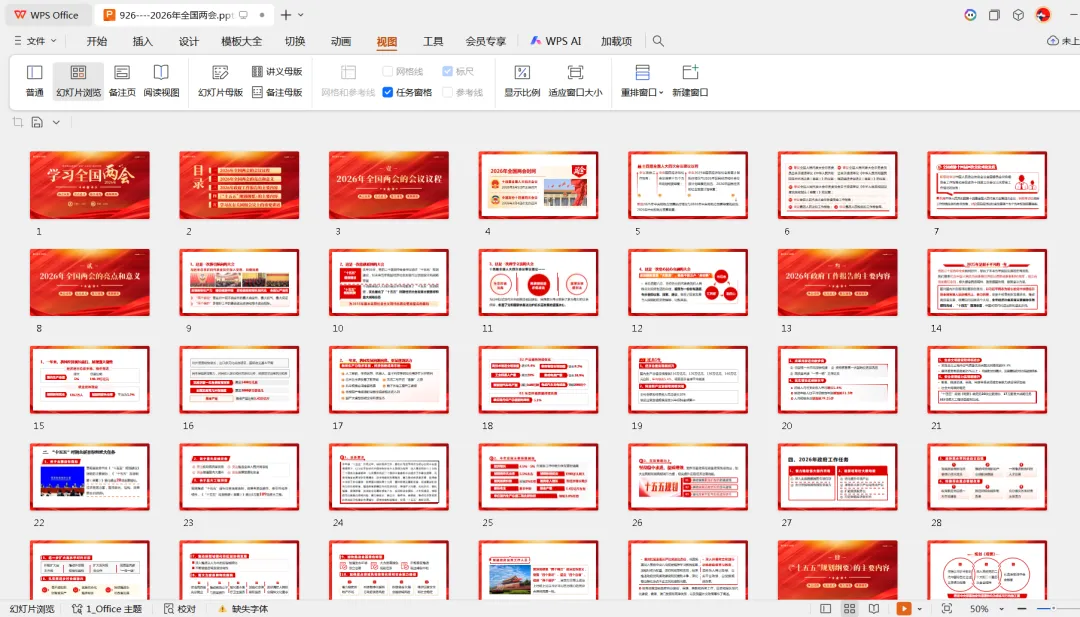Open the 开始 Home tab
1080x617 pixels.
[97, 41]
